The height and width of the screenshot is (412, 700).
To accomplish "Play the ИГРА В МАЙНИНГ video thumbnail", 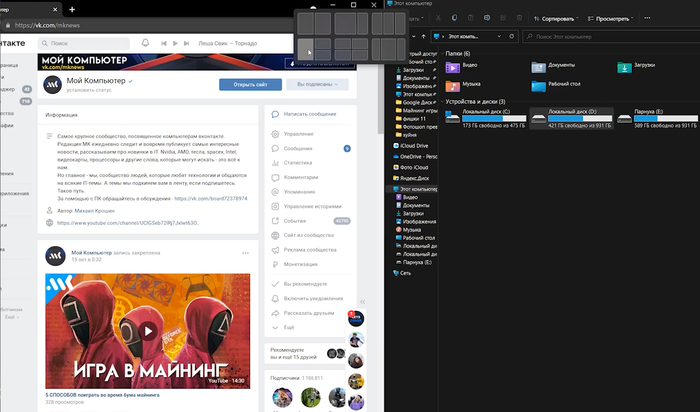I will (x=148, y=331).
